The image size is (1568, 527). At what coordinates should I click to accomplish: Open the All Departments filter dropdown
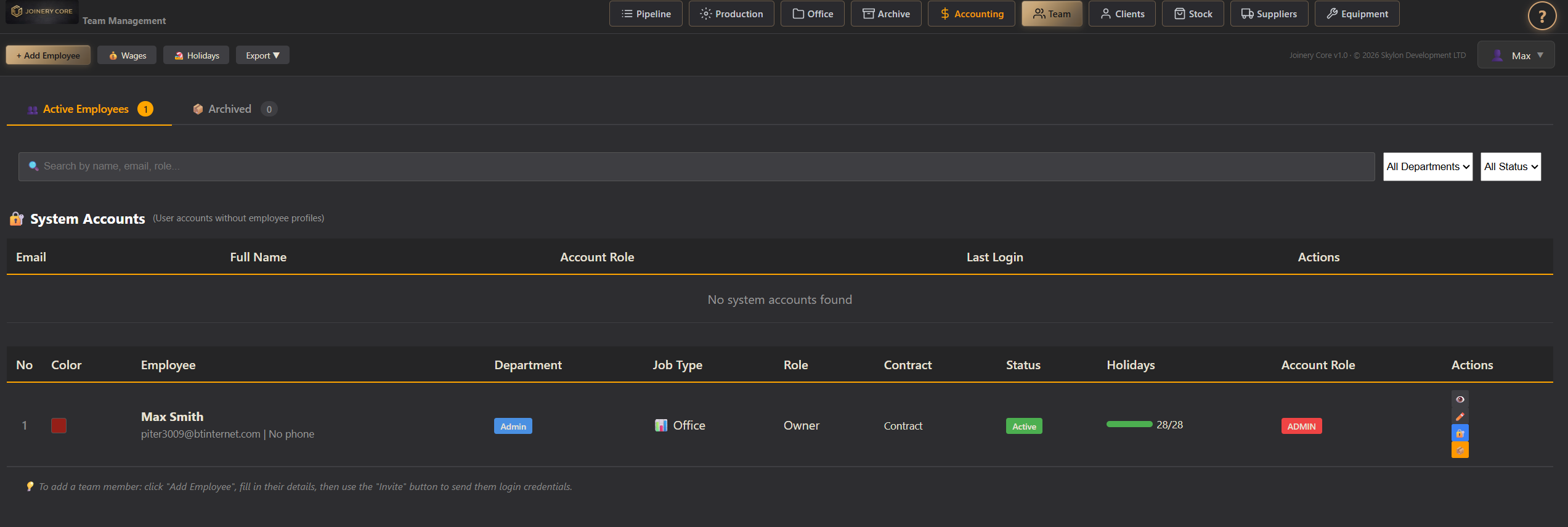click(x=1428, y=167)
